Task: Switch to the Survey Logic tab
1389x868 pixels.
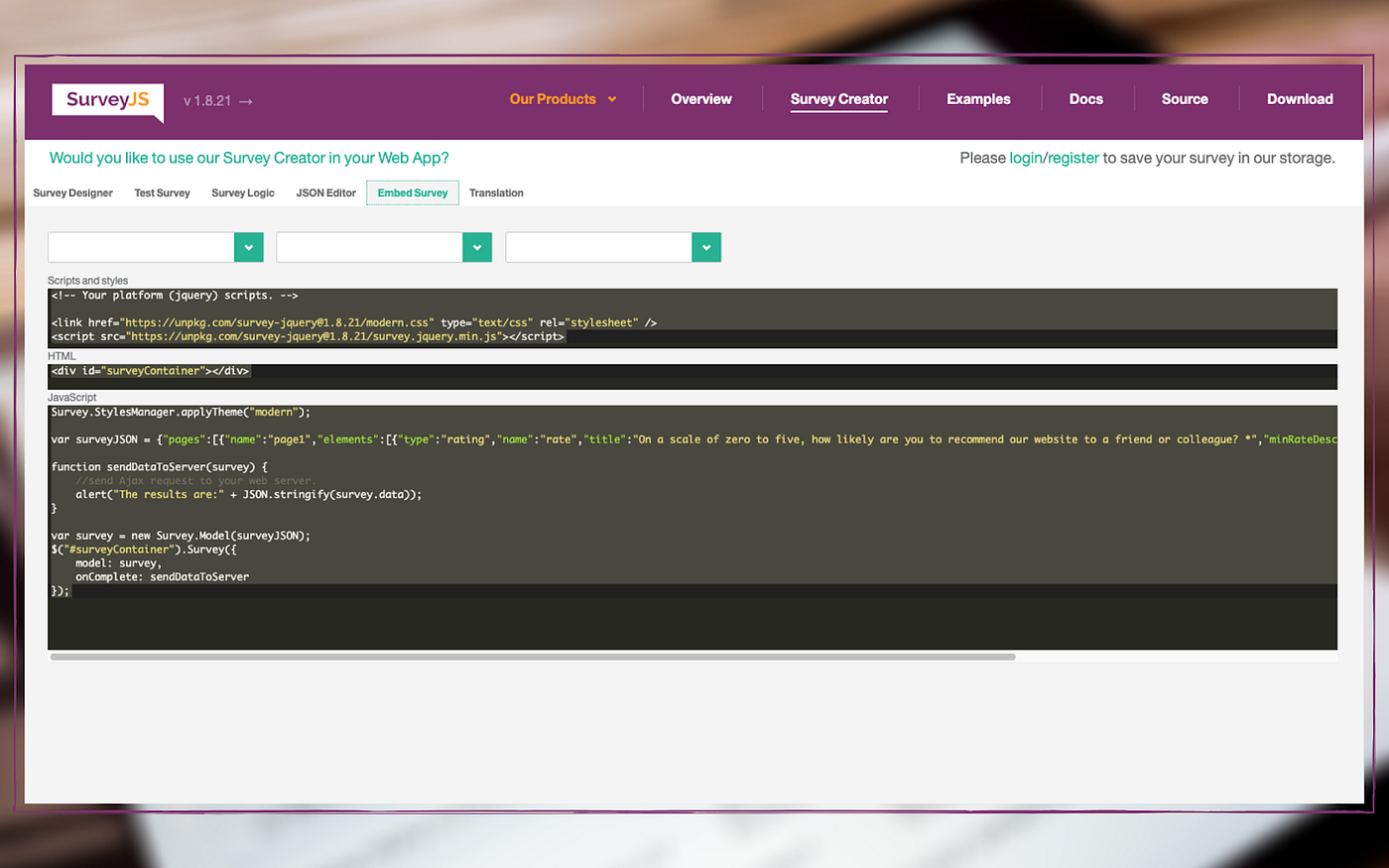Action: tap(243, 193)
